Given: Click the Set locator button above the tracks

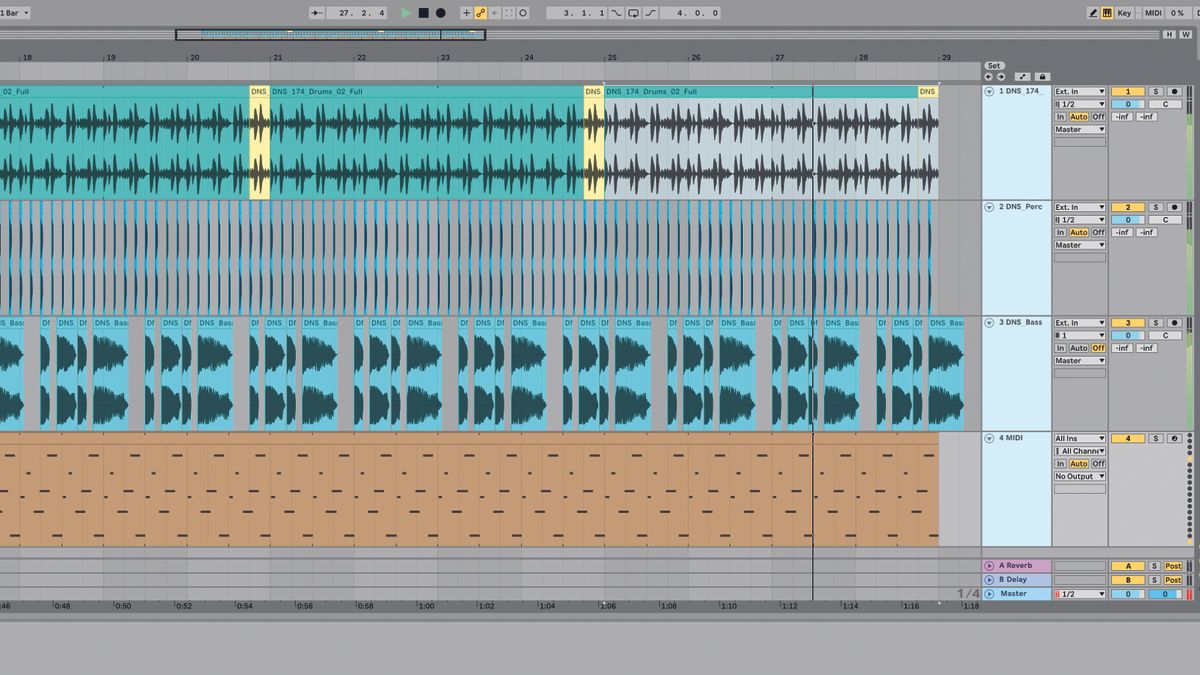Looking at the screenshot, I should (993, 64).
